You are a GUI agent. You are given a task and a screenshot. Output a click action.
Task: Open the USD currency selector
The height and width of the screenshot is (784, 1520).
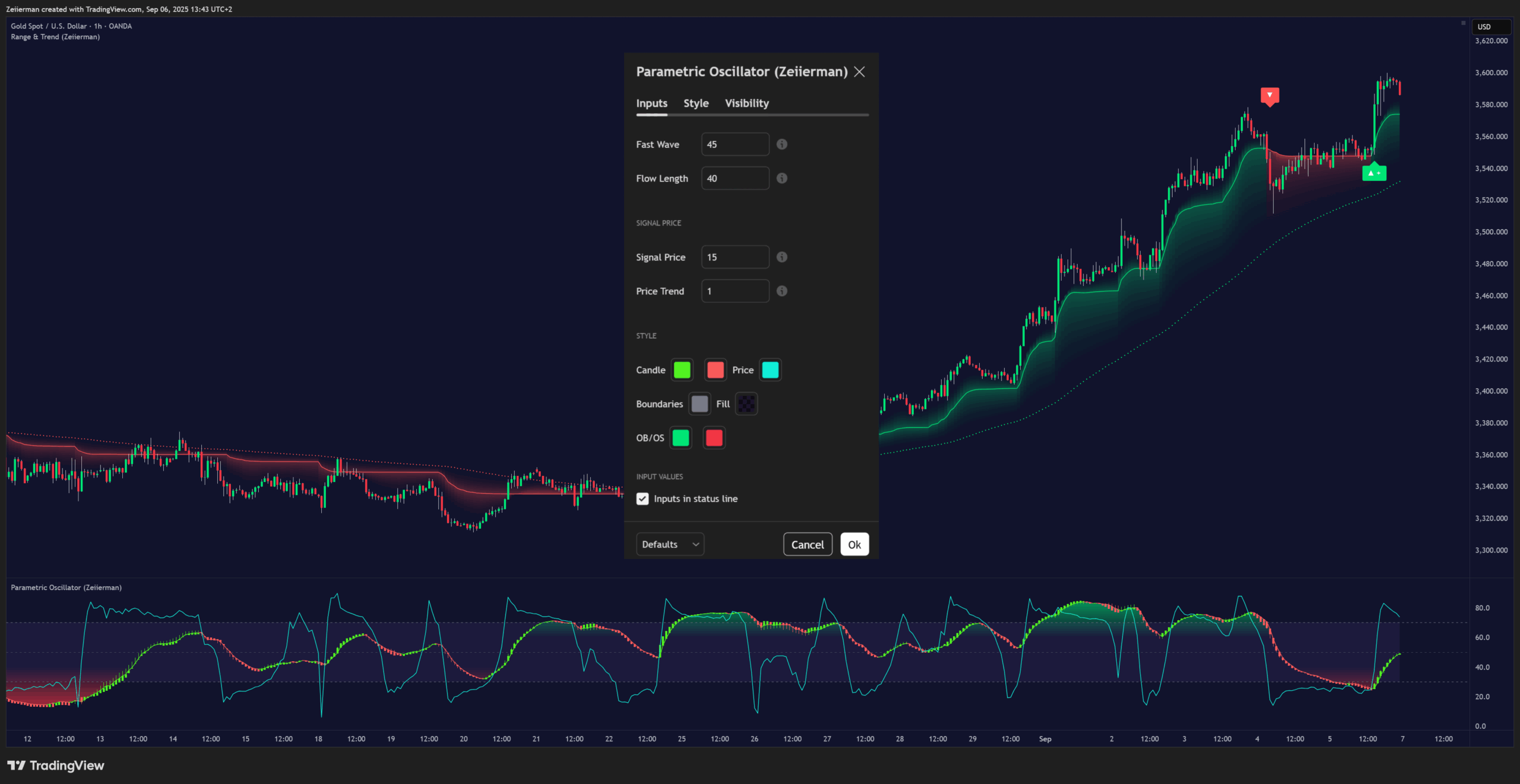[1491, 27]
